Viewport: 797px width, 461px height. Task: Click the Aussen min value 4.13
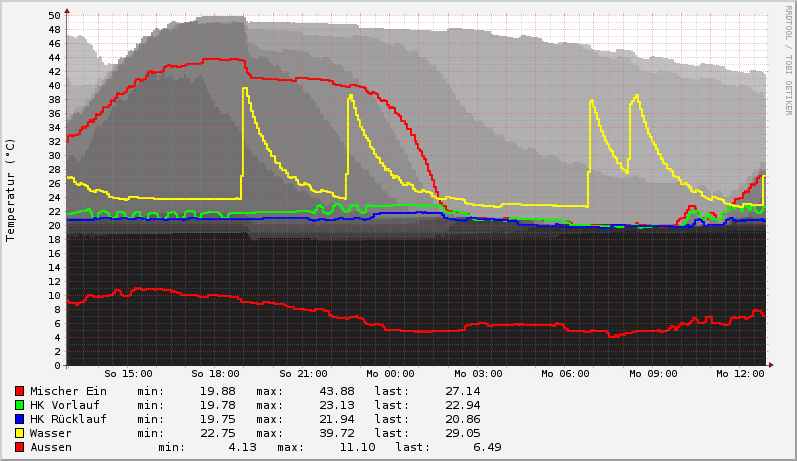[x=242, y=447]
